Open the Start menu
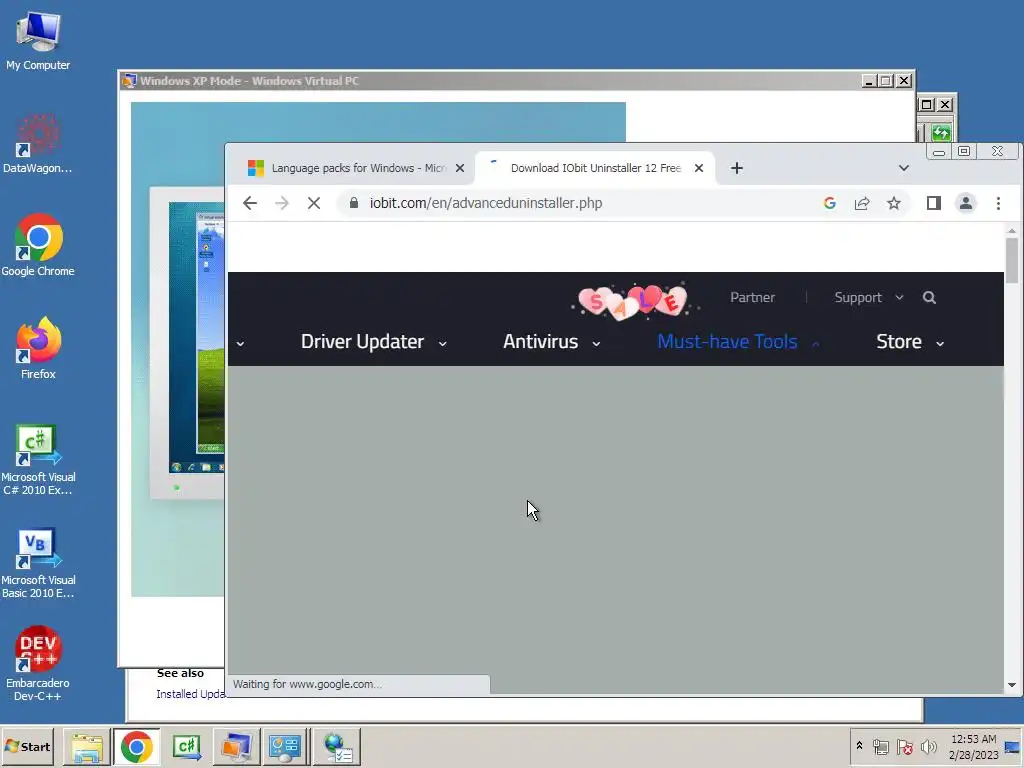This screenshot has width=1024, height=768. click(x=28, y=747)
